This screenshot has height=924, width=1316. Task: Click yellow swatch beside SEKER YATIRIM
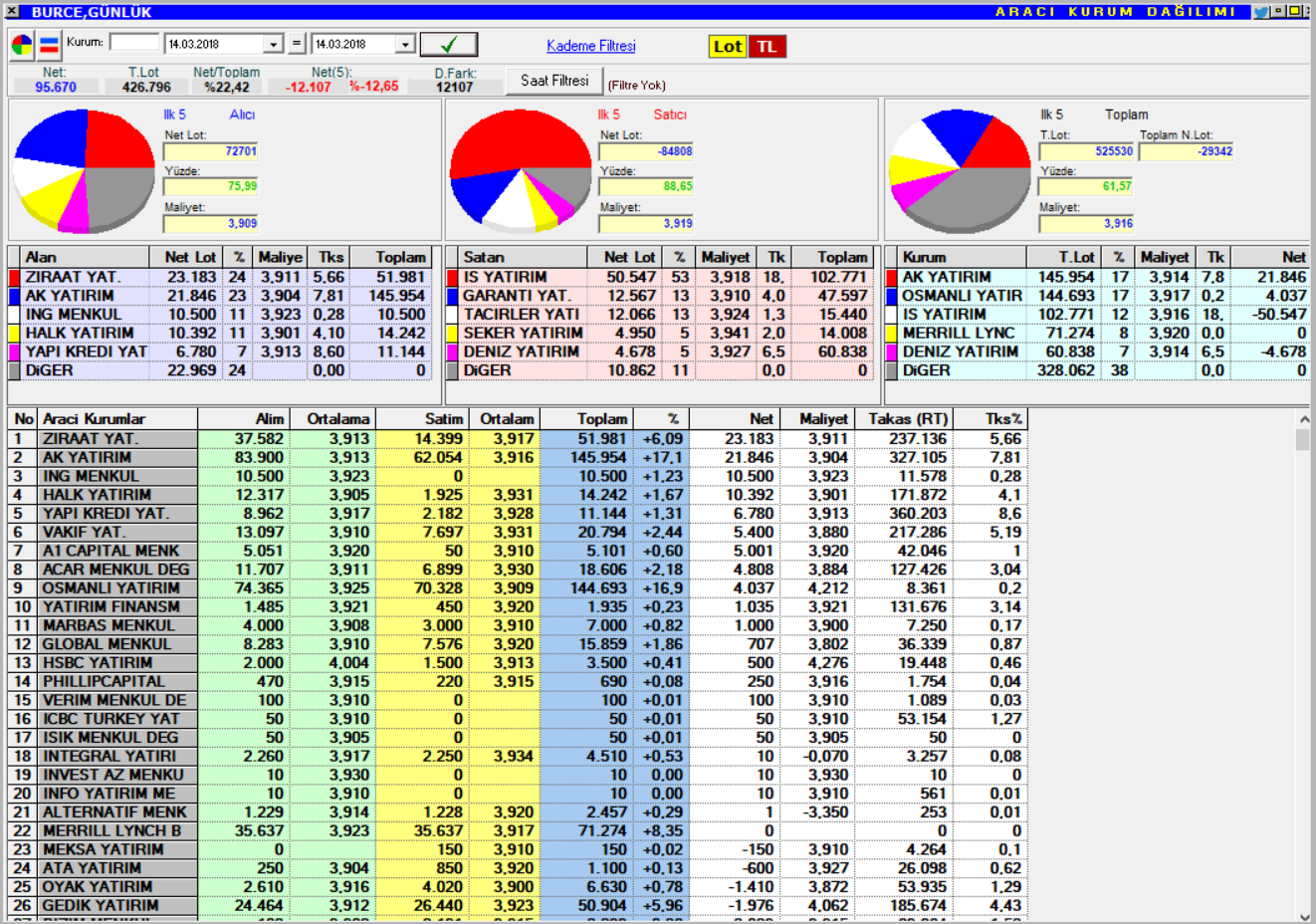point(453,333)
